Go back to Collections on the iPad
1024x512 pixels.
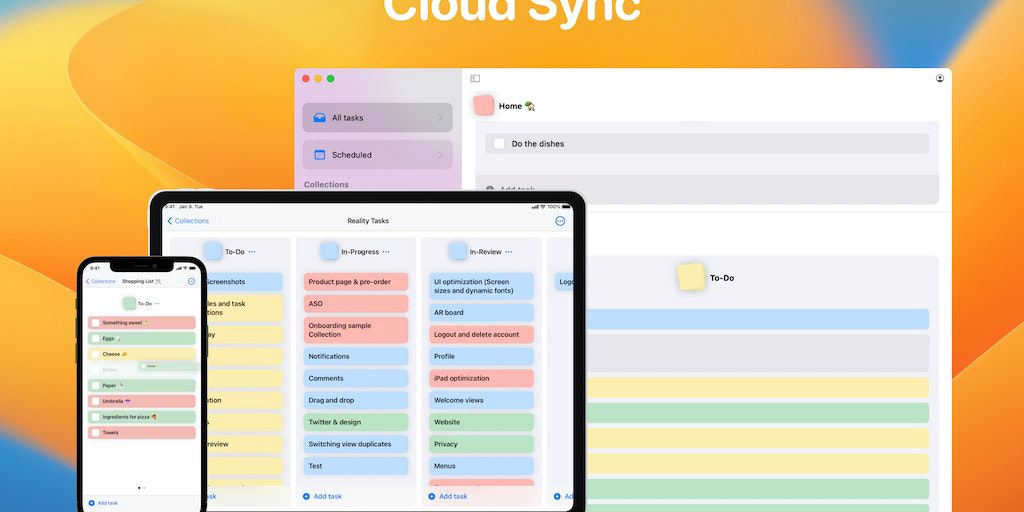click(x=188, y=221)
